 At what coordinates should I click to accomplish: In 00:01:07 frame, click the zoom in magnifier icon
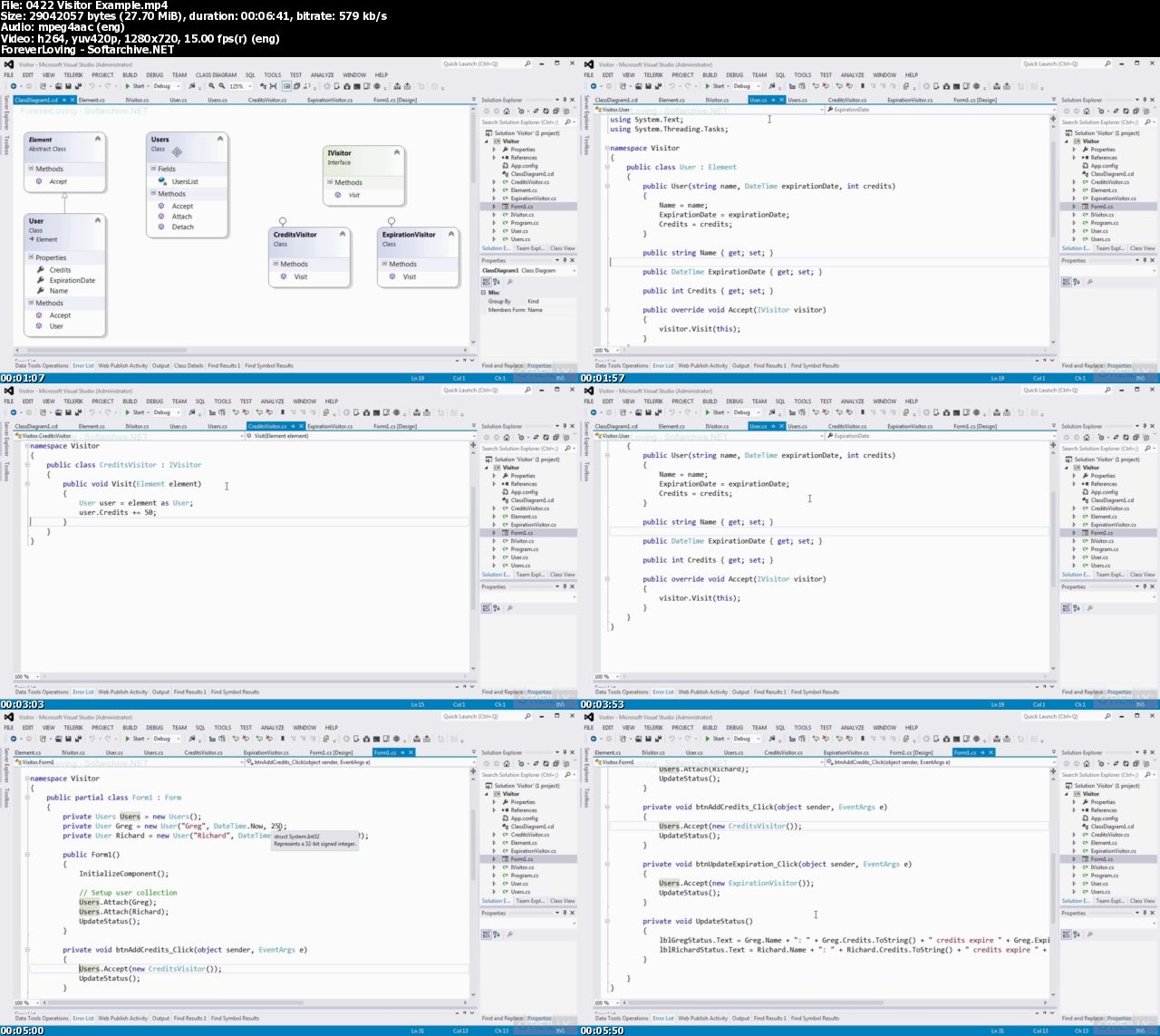[212, 86]
